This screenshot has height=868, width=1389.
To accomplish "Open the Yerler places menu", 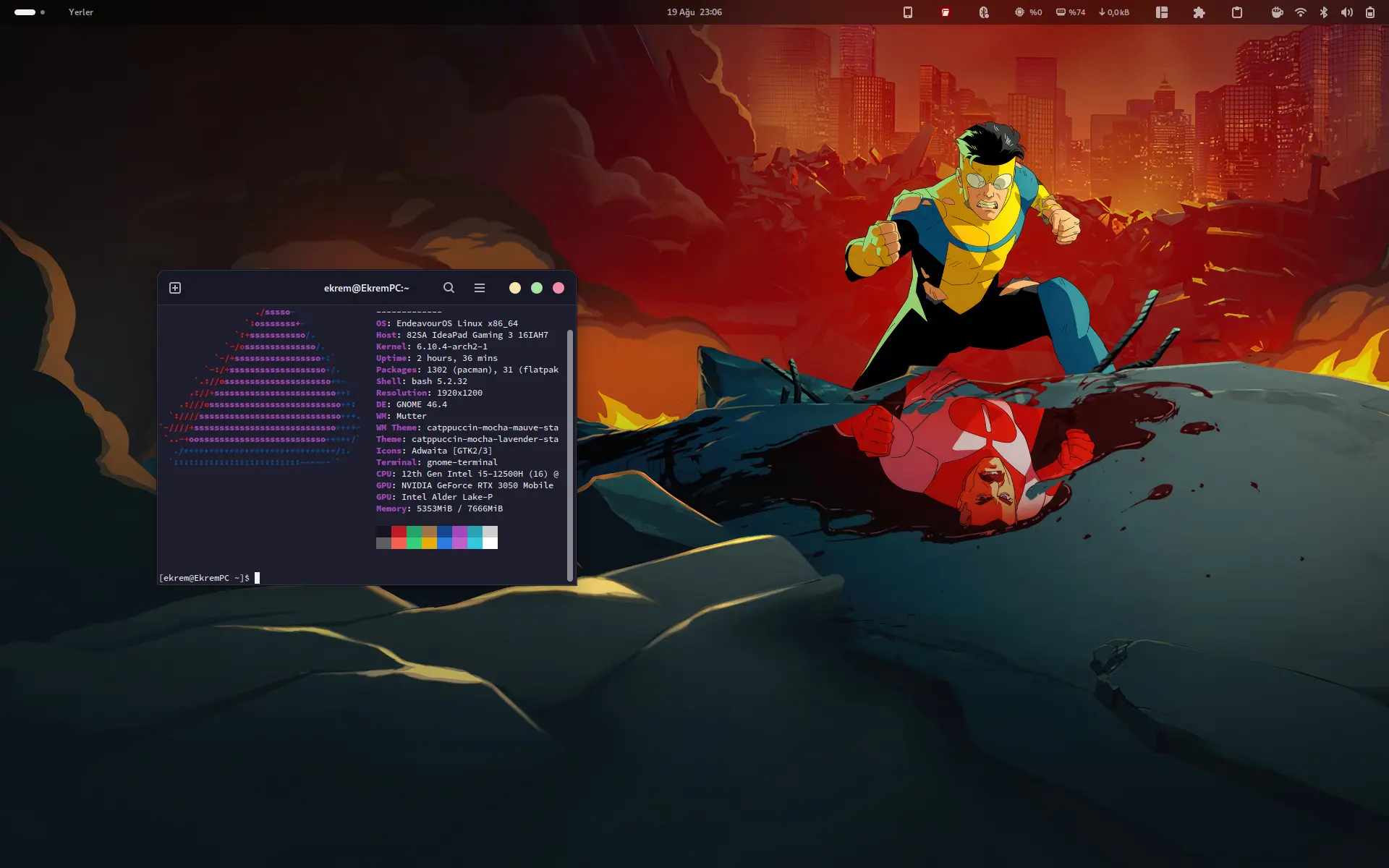I will (x=81, y=12).
